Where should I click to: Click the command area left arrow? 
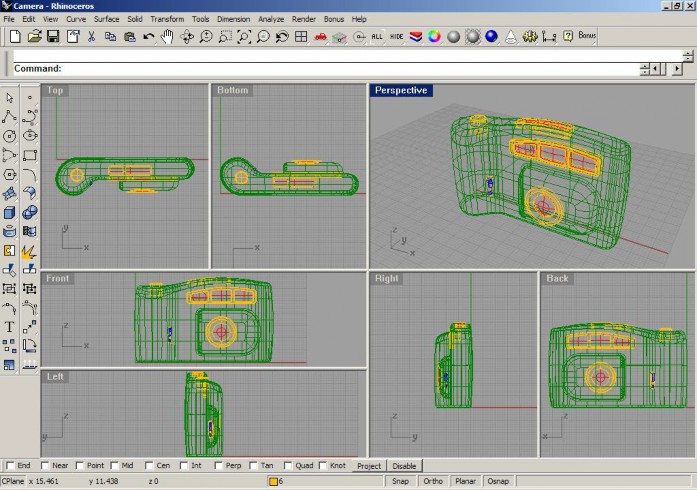click(655, 69)
